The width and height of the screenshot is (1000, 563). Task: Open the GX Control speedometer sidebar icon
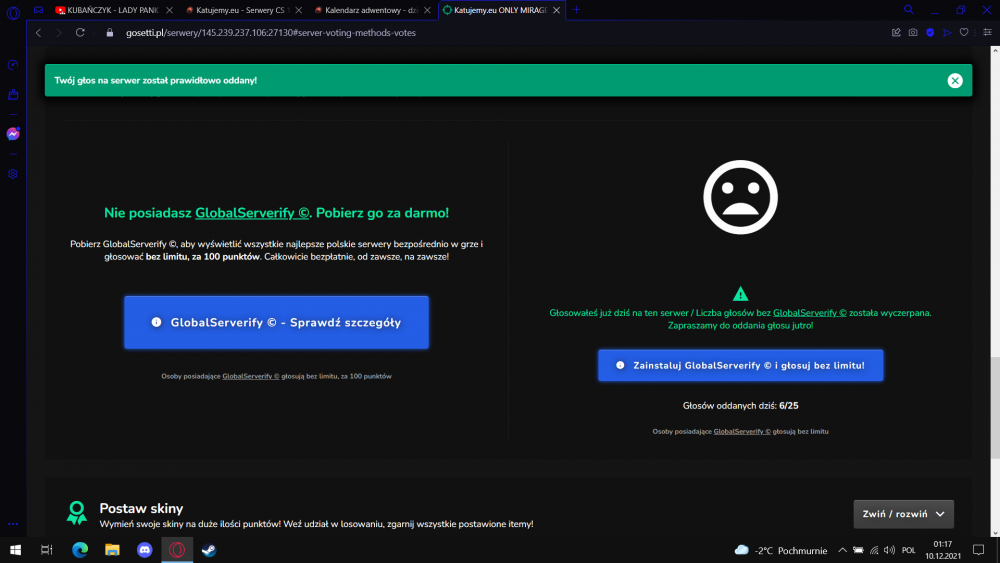(13, 65)
